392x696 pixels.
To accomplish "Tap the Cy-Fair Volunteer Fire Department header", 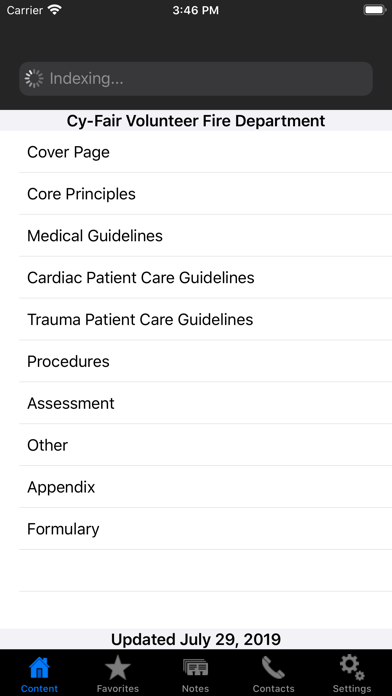I will pos(196,121).
